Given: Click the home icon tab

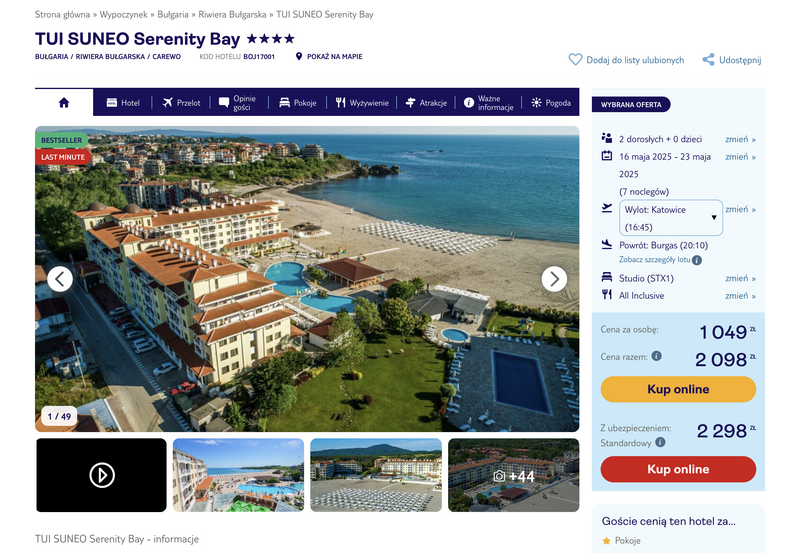Looking at the screenshot, I should (64, 103).
